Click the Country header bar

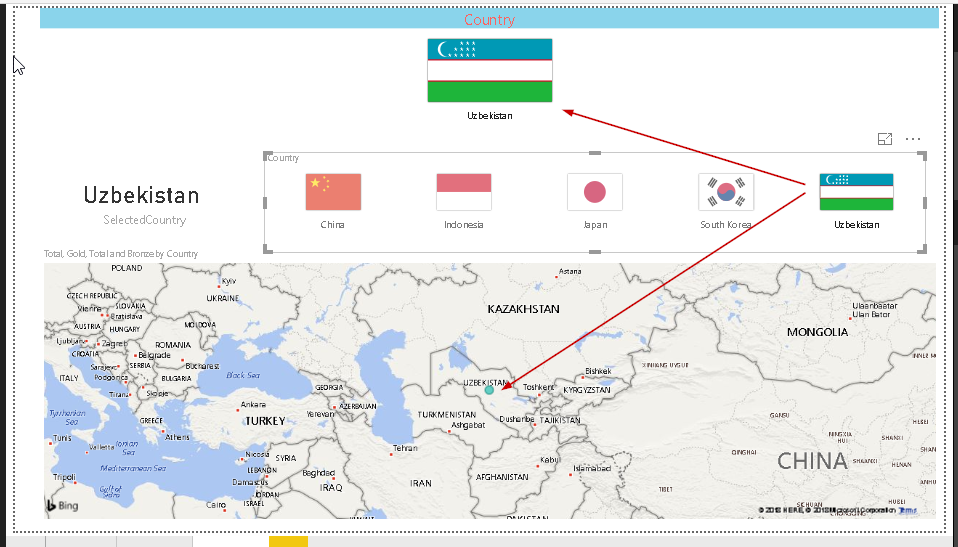[489, 19]
